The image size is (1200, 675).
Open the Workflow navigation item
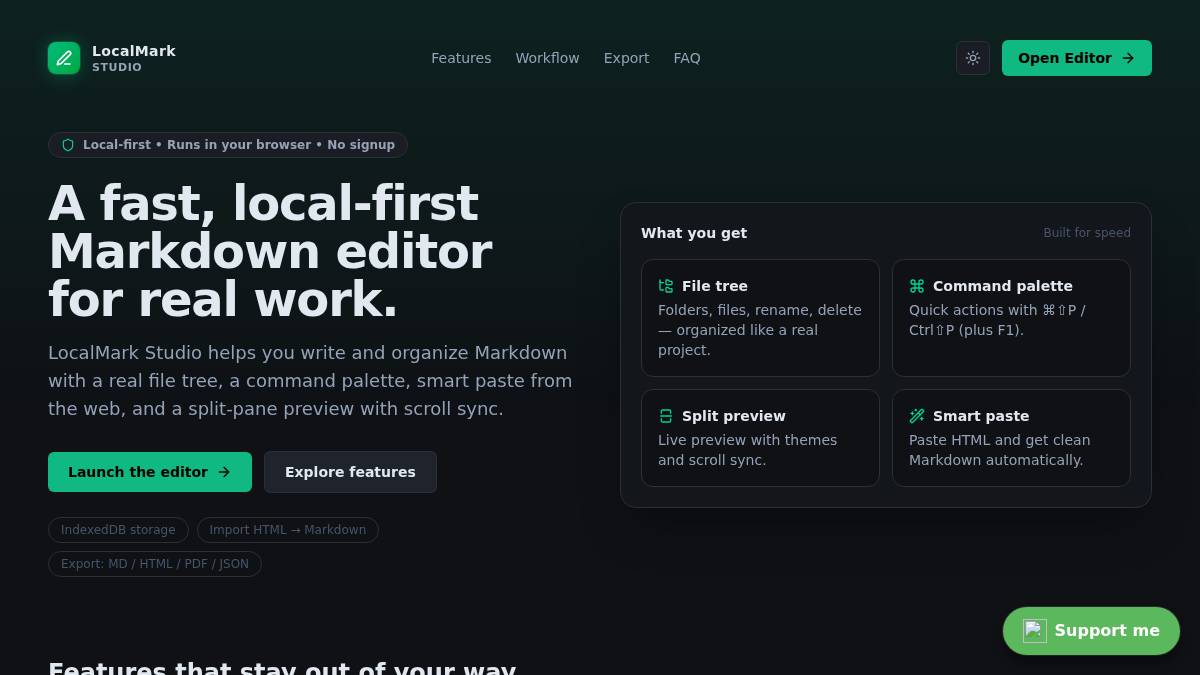click(x=547, y=58)
